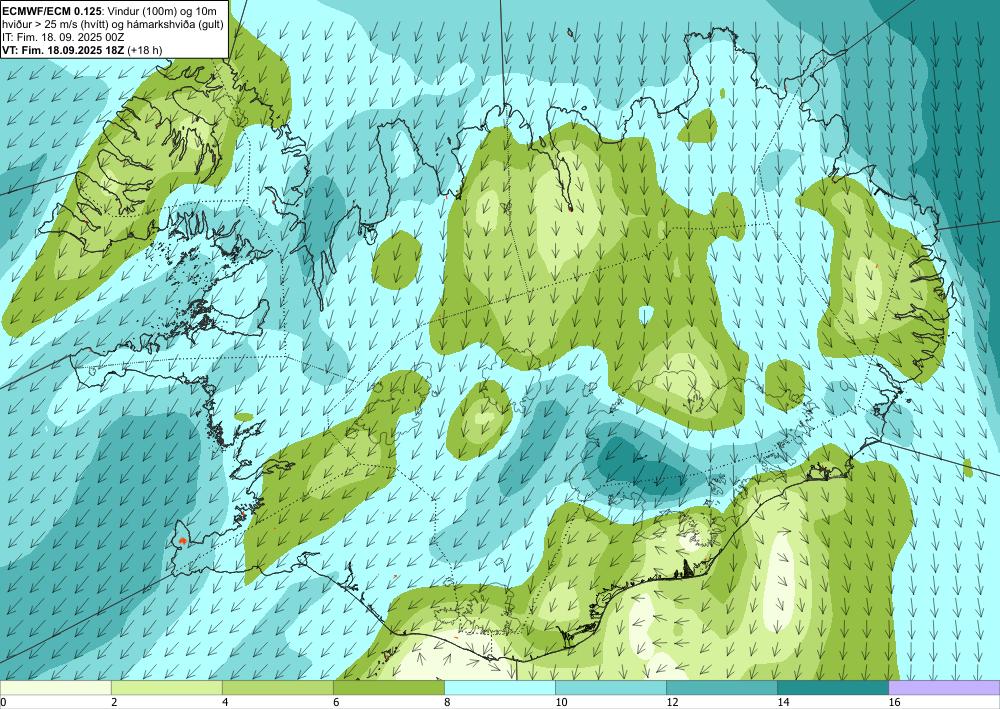Viewport: 1000px width, 709px height.
Task: Click the 10–12 m/s legend color
Action: pyautogui.click(x=610, y=688)
